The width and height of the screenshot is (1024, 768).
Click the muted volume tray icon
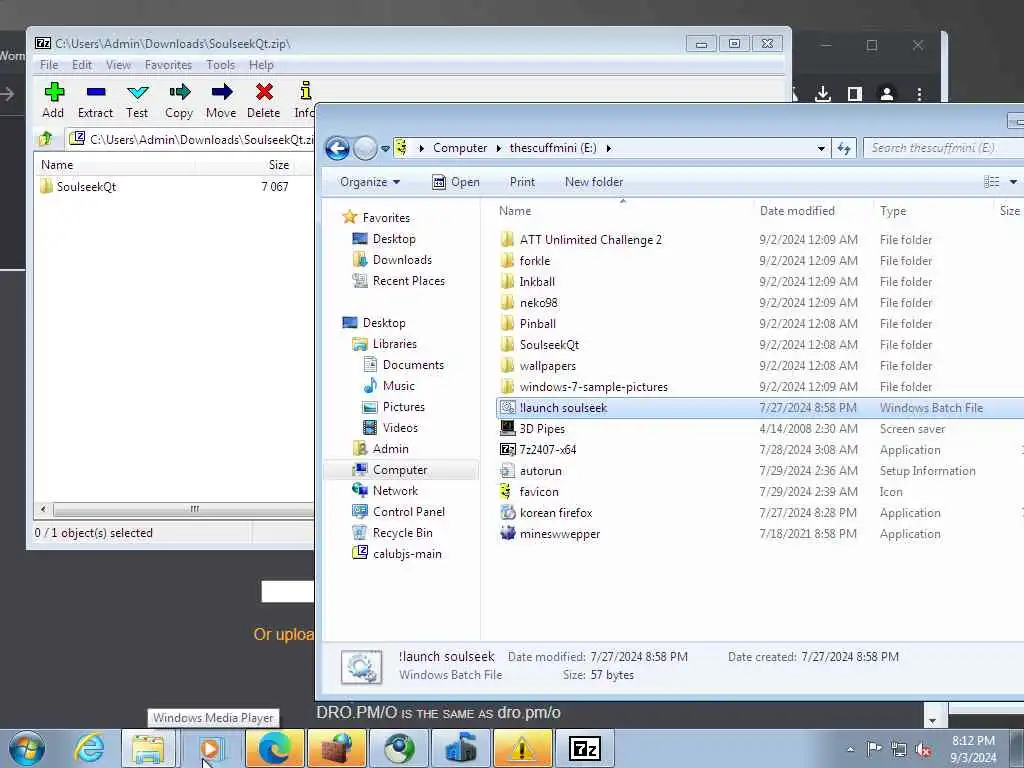[923, 749]
